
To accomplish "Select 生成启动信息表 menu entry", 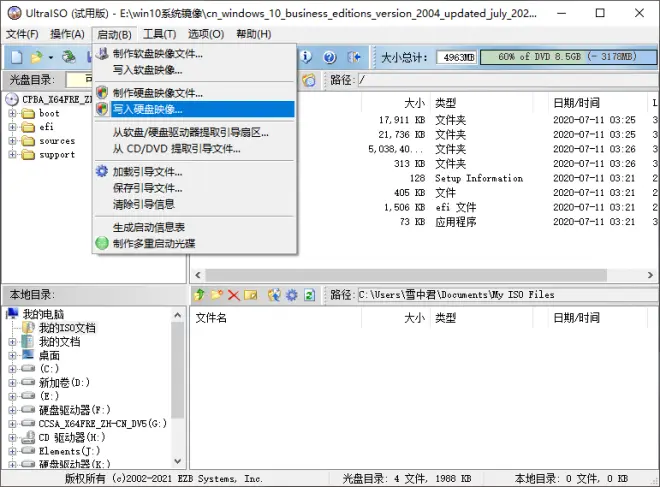I will [195, 227].
